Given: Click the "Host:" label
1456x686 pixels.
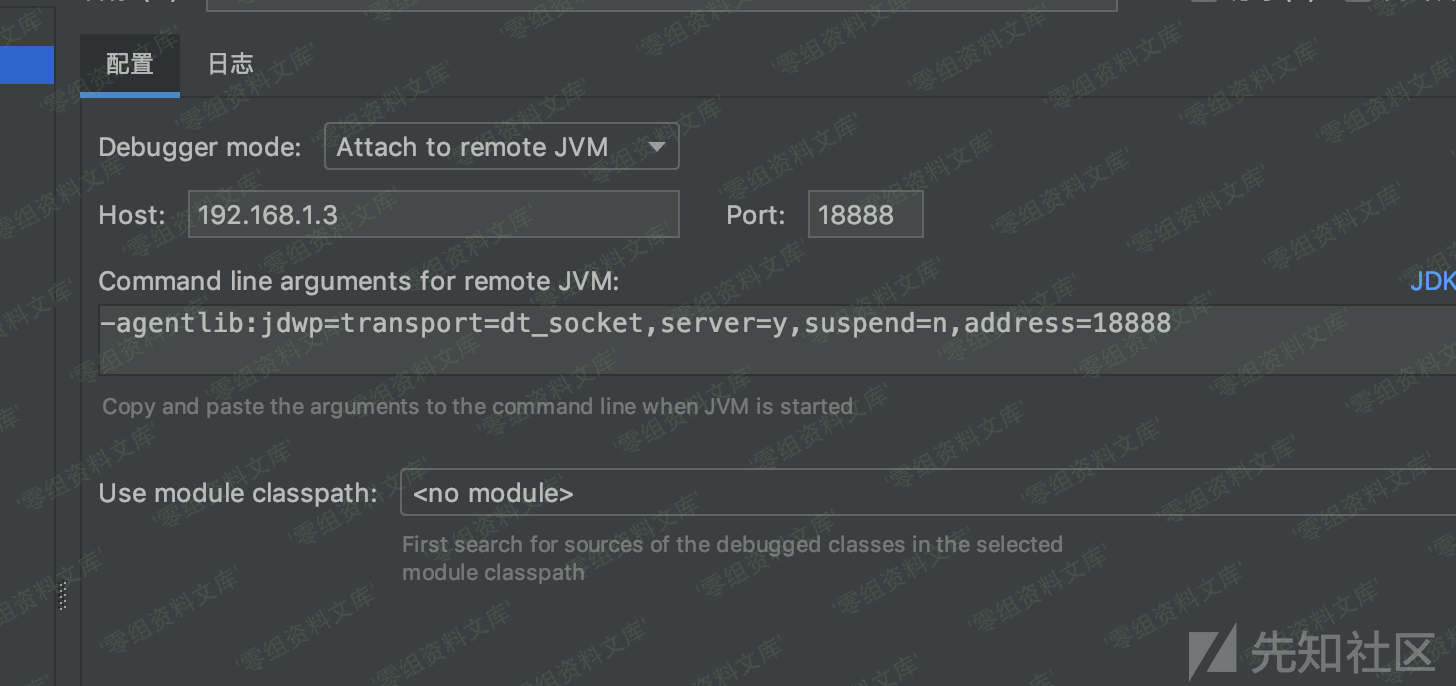Looking at the screenshot, I should pyautogui.click(x=131, y=215).
